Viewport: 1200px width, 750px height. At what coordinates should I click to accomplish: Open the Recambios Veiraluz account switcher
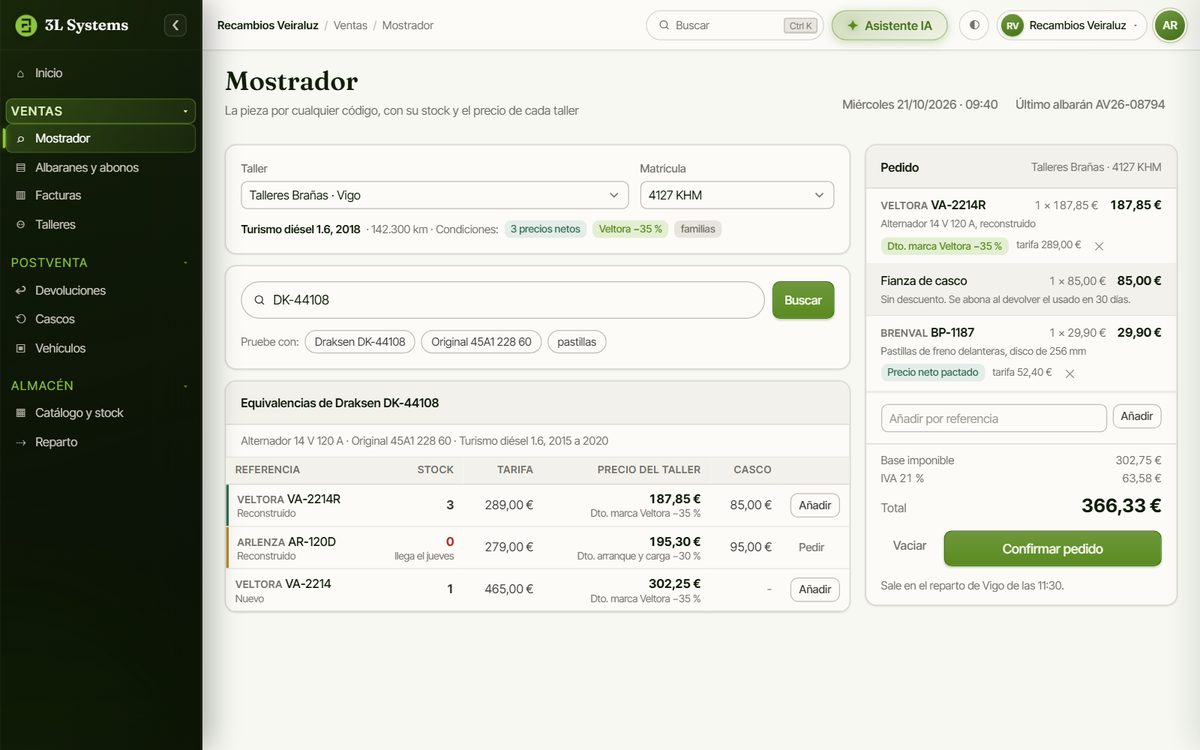point(1072,25)
